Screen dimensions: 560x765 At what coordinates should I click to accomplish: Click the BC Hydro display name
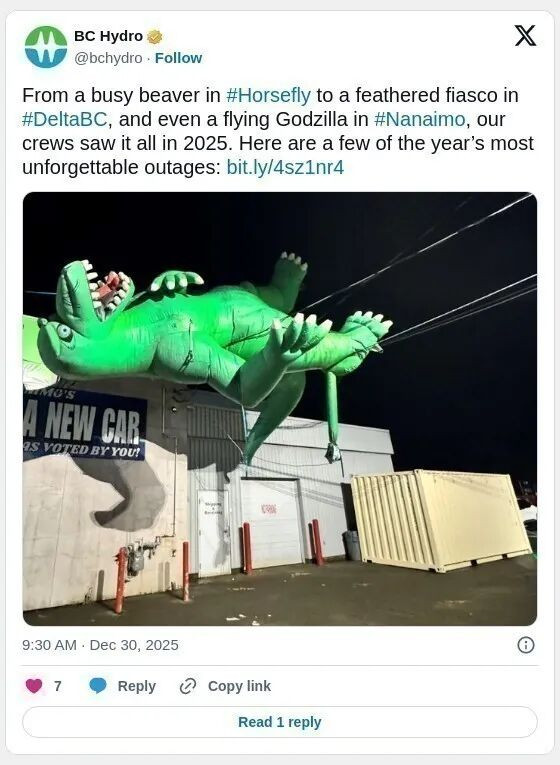[x=108, y=36]
